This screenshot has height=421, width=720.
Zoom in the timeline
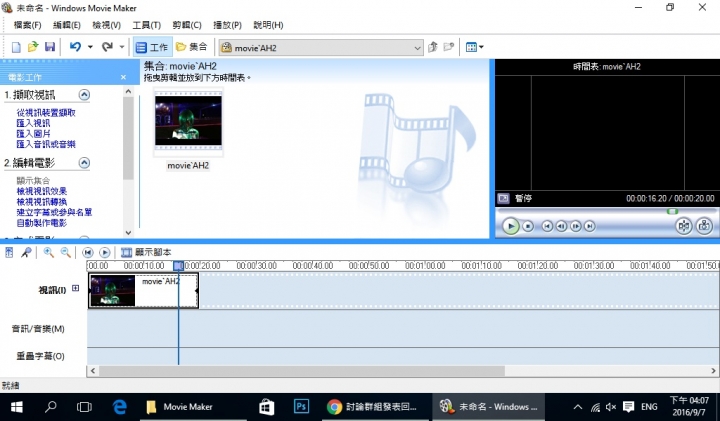coord(48,252)
